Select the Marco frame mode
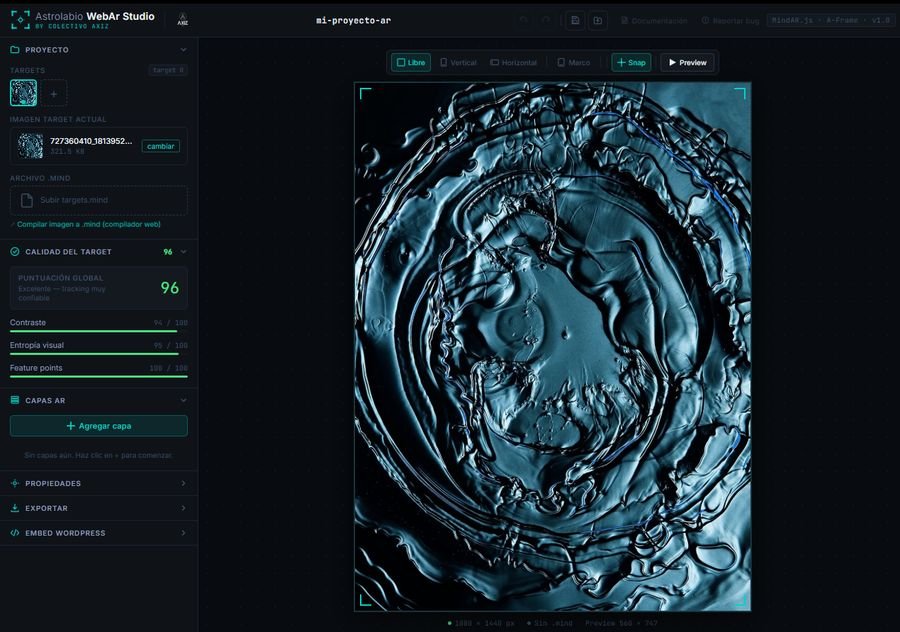 click(573, 63)
